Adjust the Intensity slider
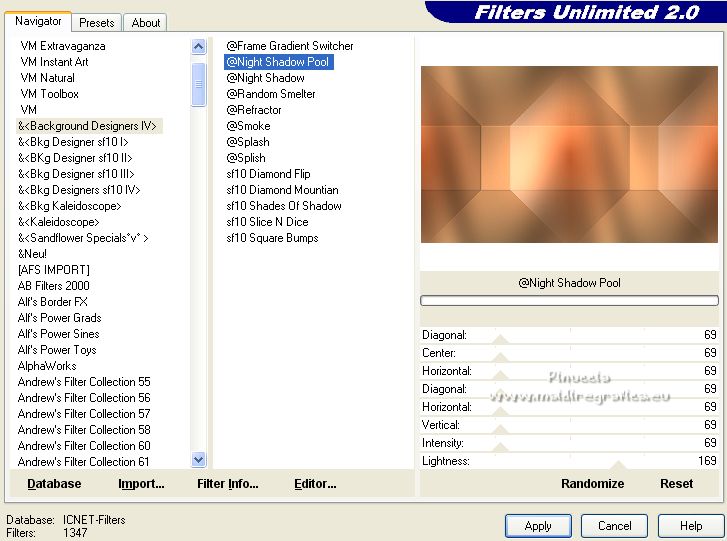Image resolution: width=727 pixels, height=541 pixels. tap(500, 447)
